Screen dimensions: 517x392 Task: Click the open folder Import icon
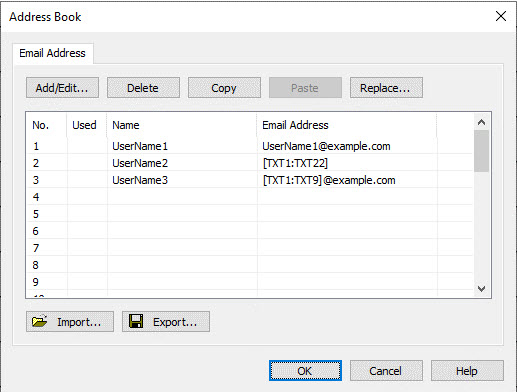tap(39, 321)
